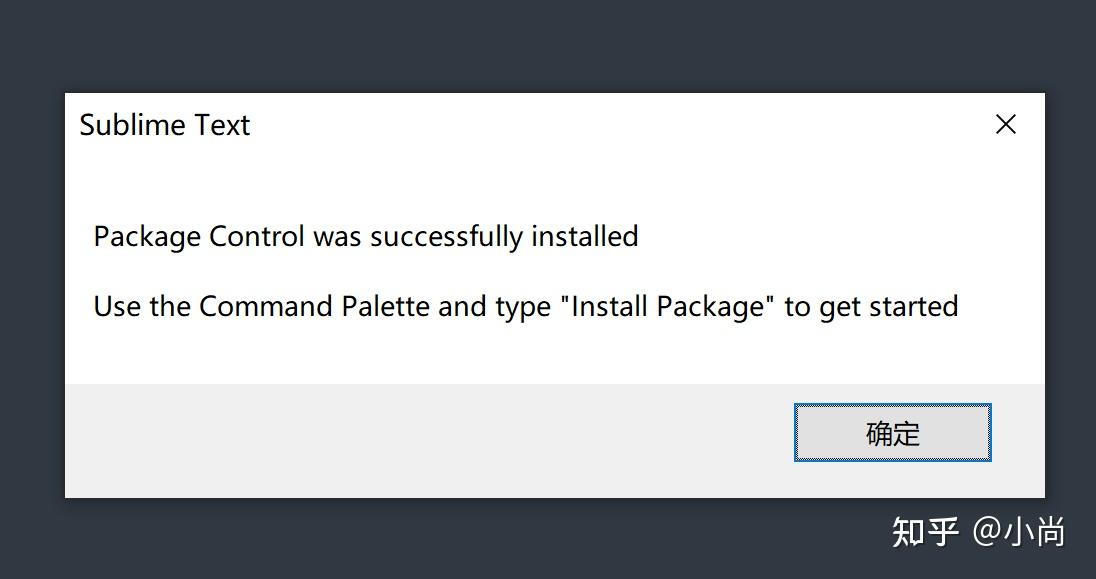Viewport: 1096px width, 579px height.
Task: Click the 知乎 watermark logo text
Action: click(x=925, y=531)
